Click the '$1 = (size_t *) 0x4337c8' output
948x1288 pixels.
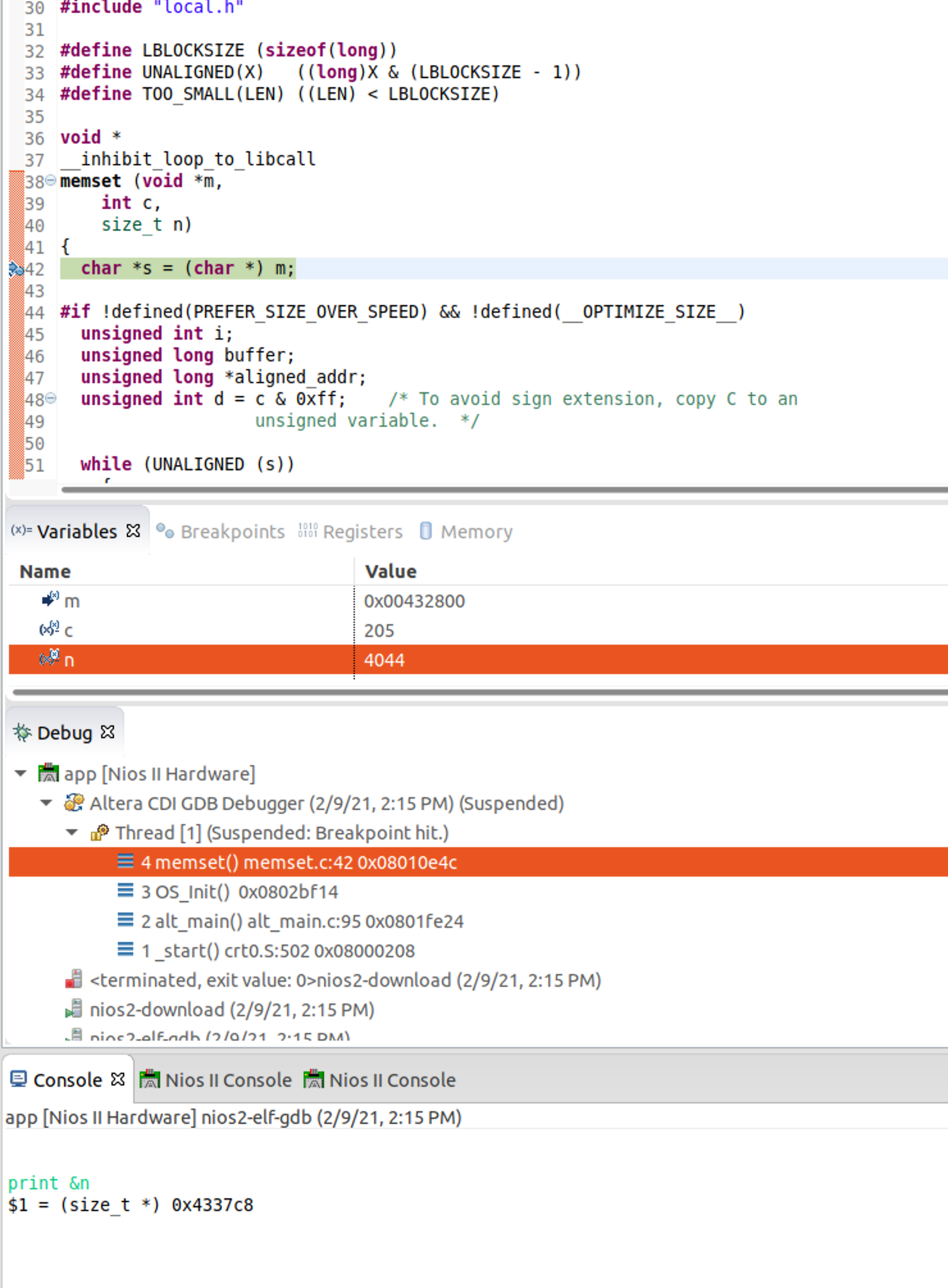click(x=131, y=1205)
